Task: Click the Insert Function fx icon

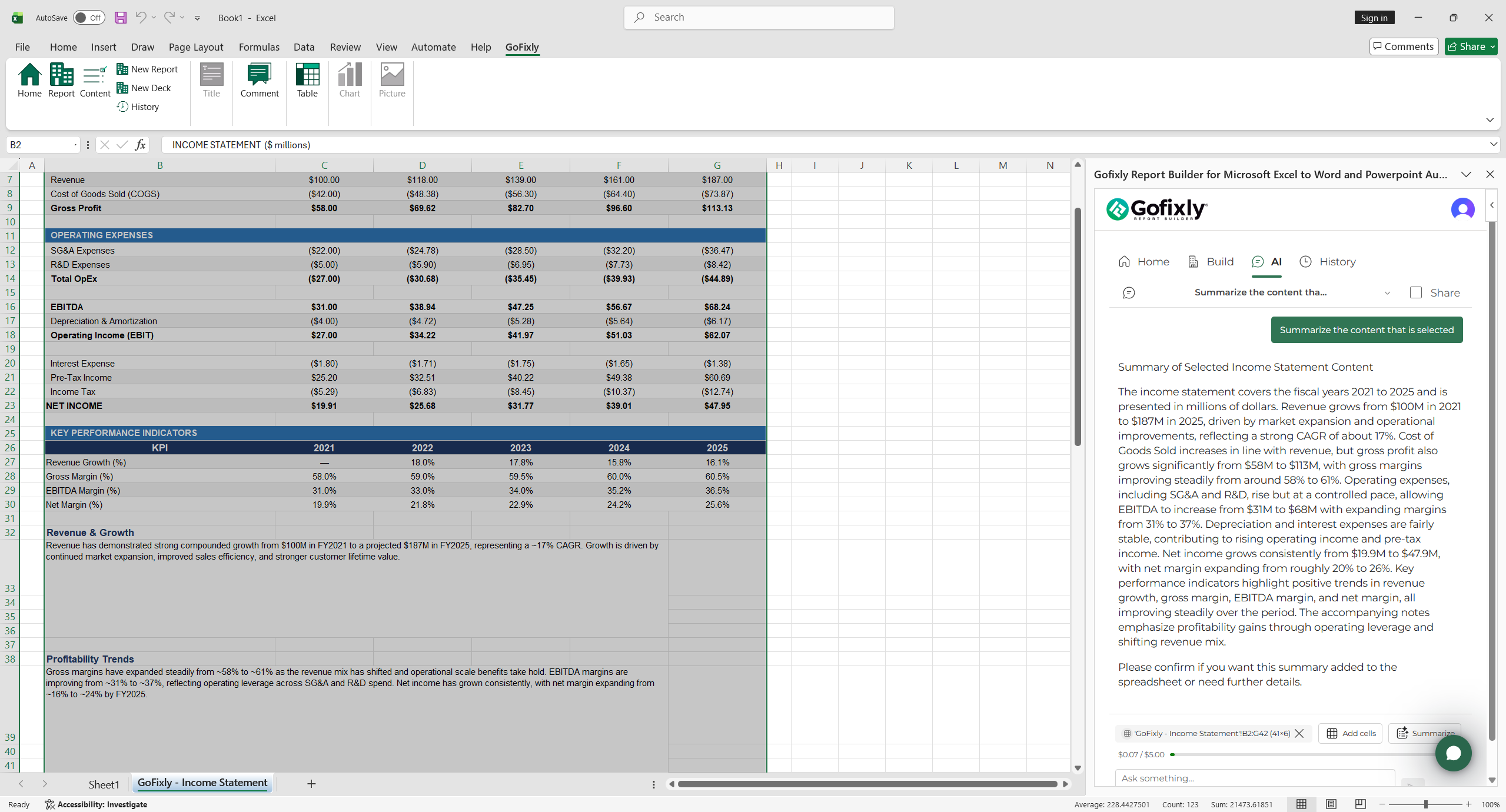Action: (140, 145)
